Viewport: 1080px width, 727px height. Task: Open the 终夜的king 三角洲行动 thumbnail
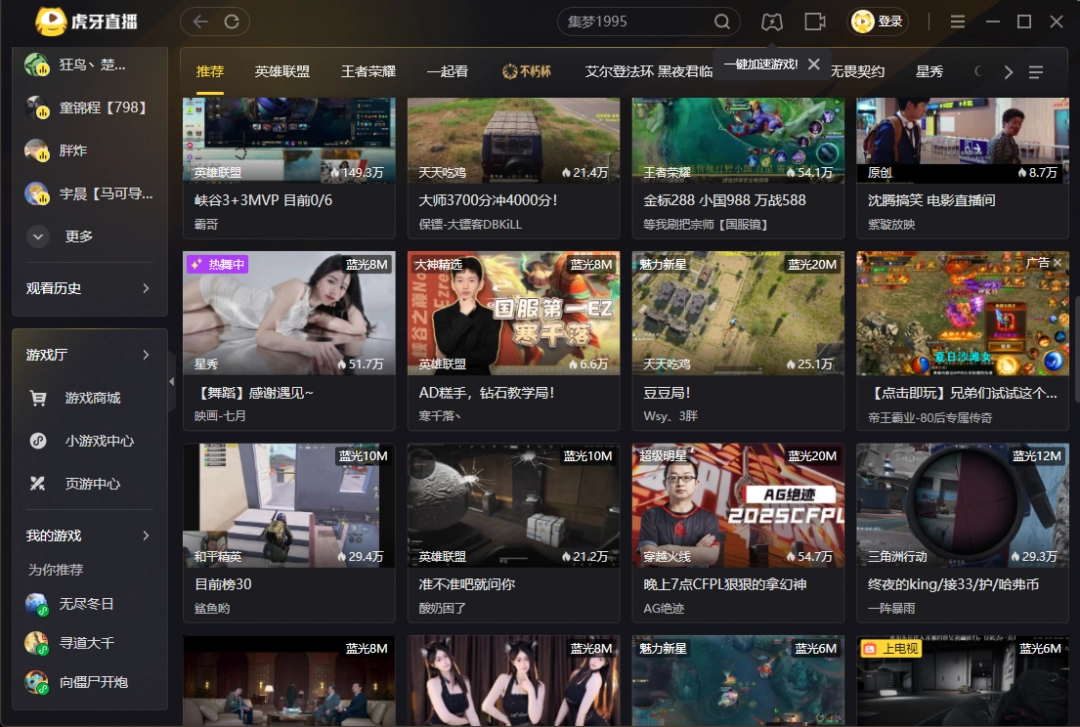coord(962,505)
